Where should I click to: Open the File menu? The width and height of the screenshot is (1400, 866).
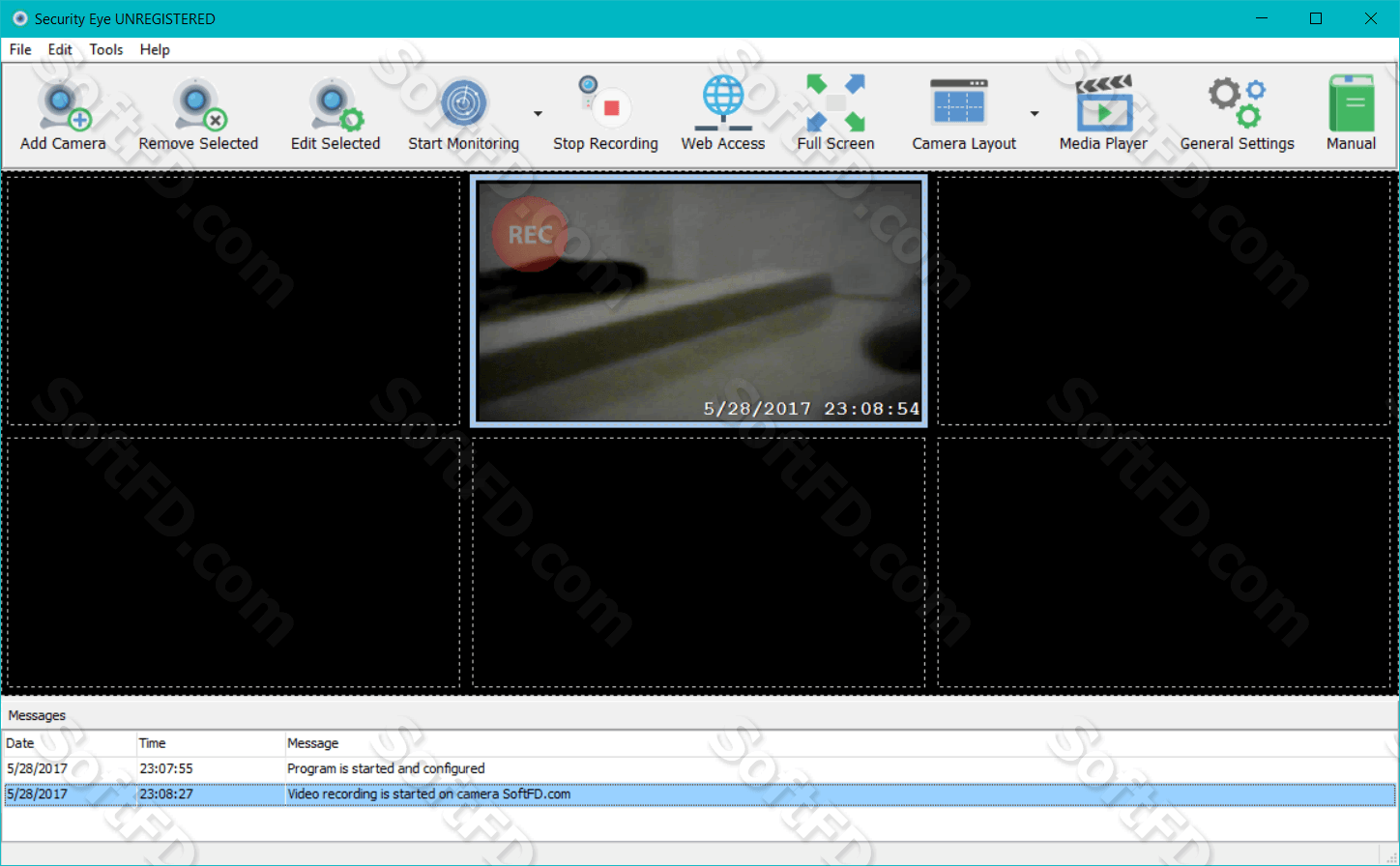(20, 49)
